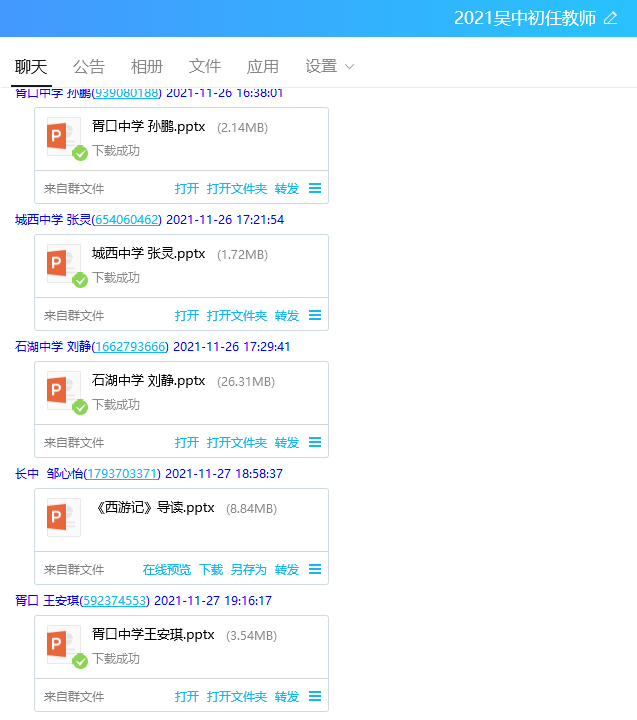
Task: Click sender name 城西中学 张灵
Action: pyautogui.click(x=53, y=220)
